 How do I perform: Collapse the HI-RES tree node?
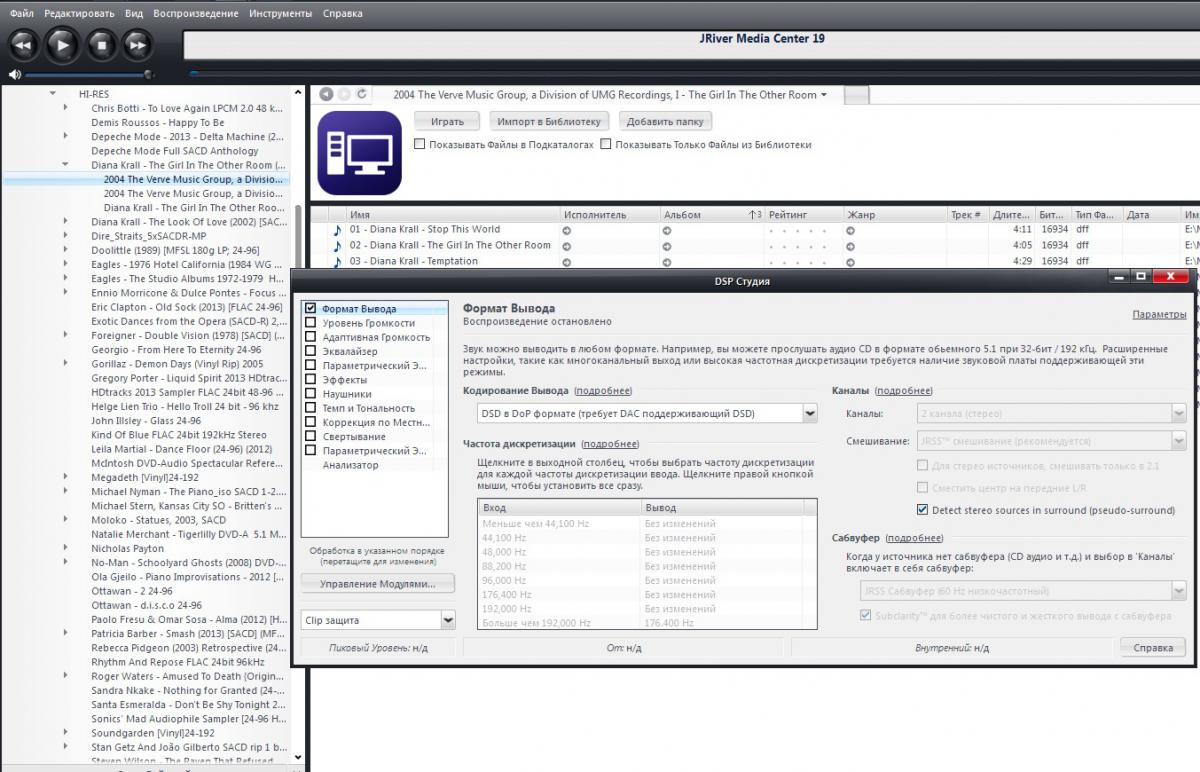[53, 93]
